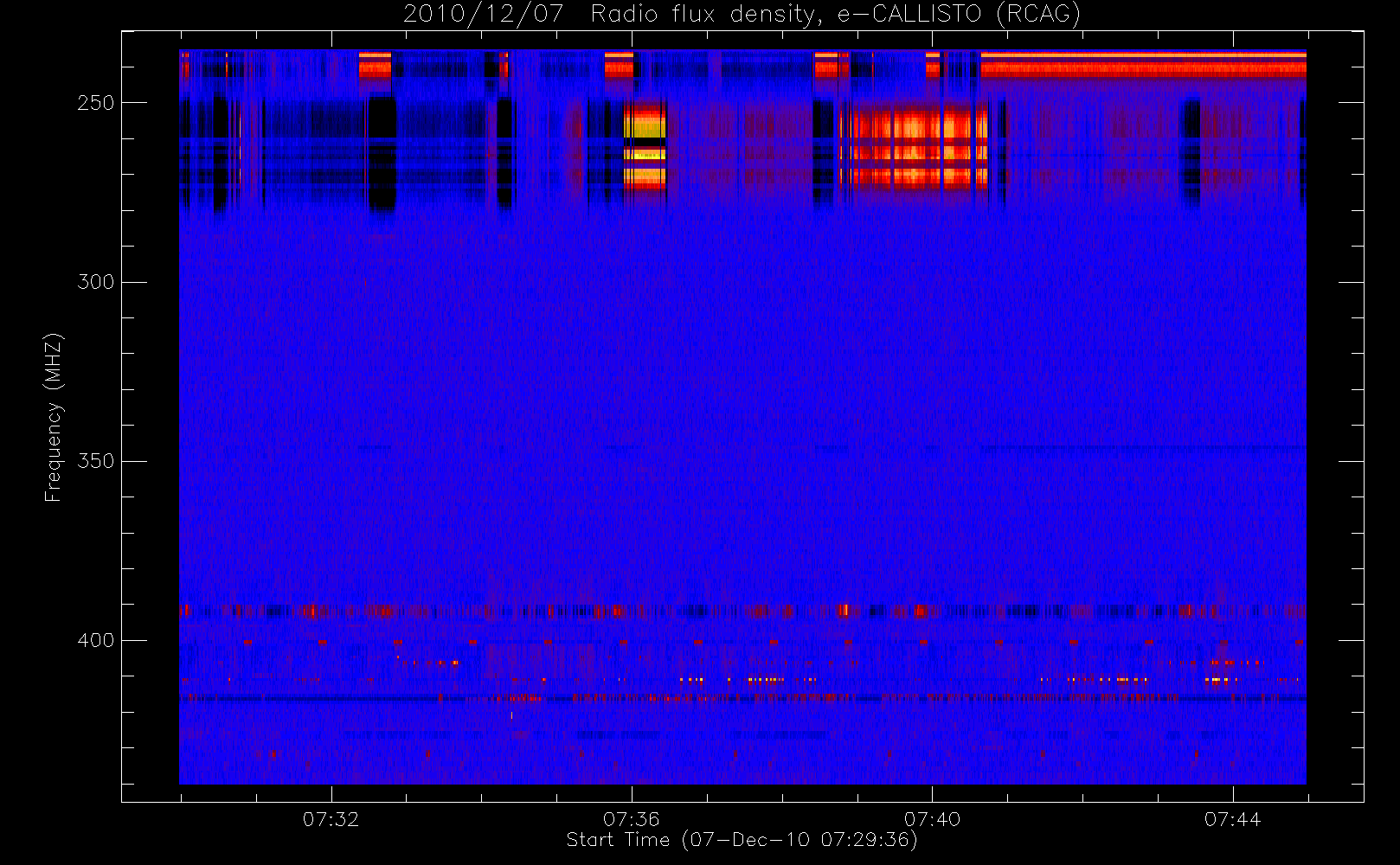Click the 250 frequency axis label
Image resolution: width=1400 pixels, height=865 pixels.
[x=95, y=103]
